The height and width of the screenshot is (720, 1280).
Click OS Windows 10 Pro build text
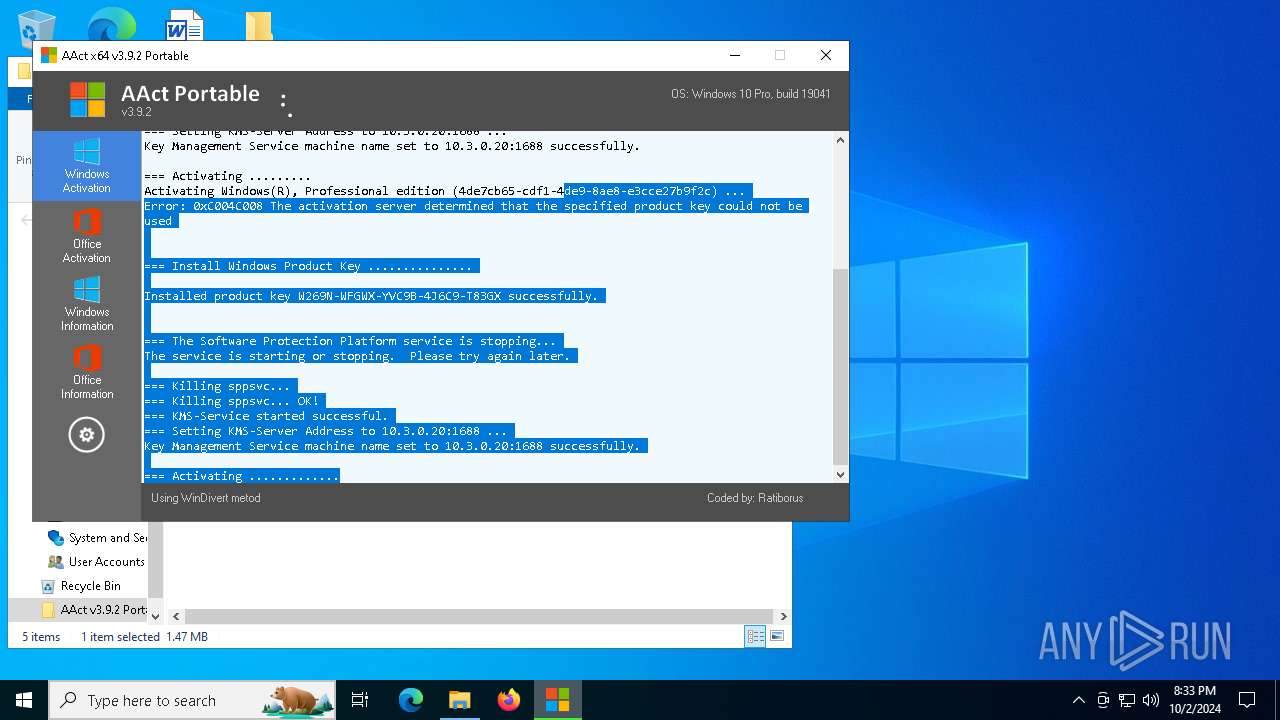click(x=751, y=94)
